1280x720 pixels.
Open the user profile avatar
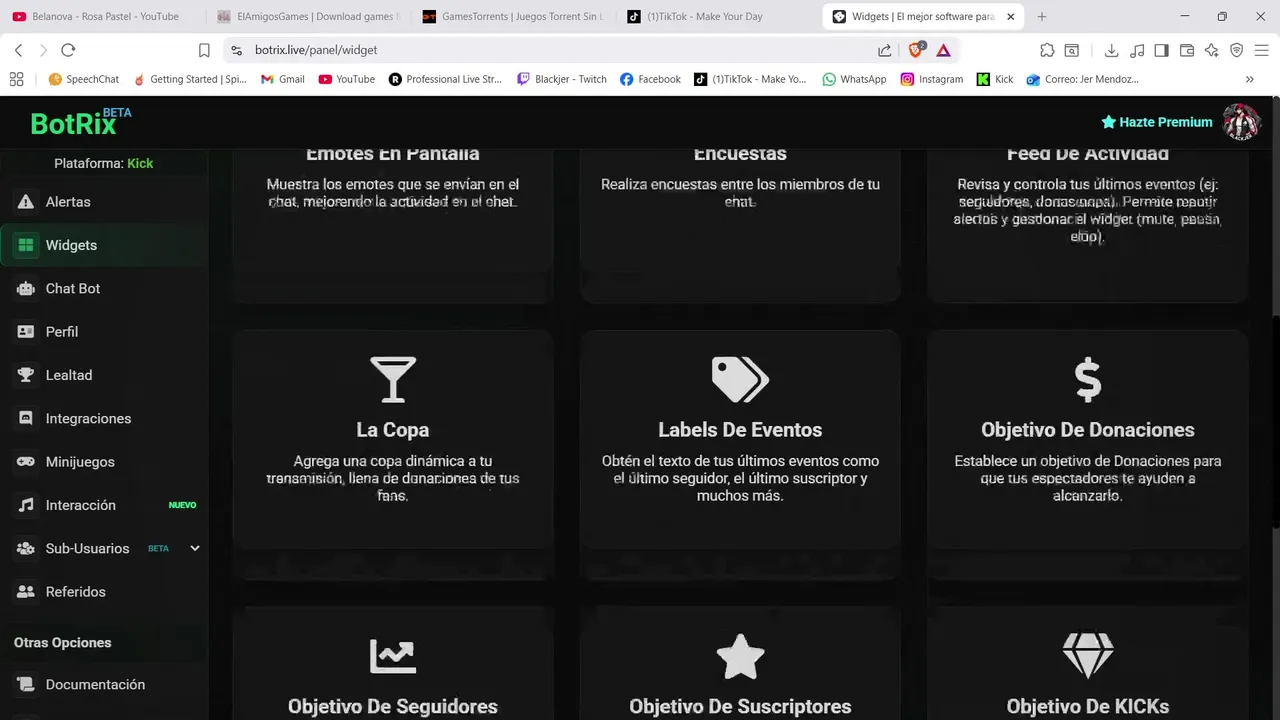[1241, 122]
